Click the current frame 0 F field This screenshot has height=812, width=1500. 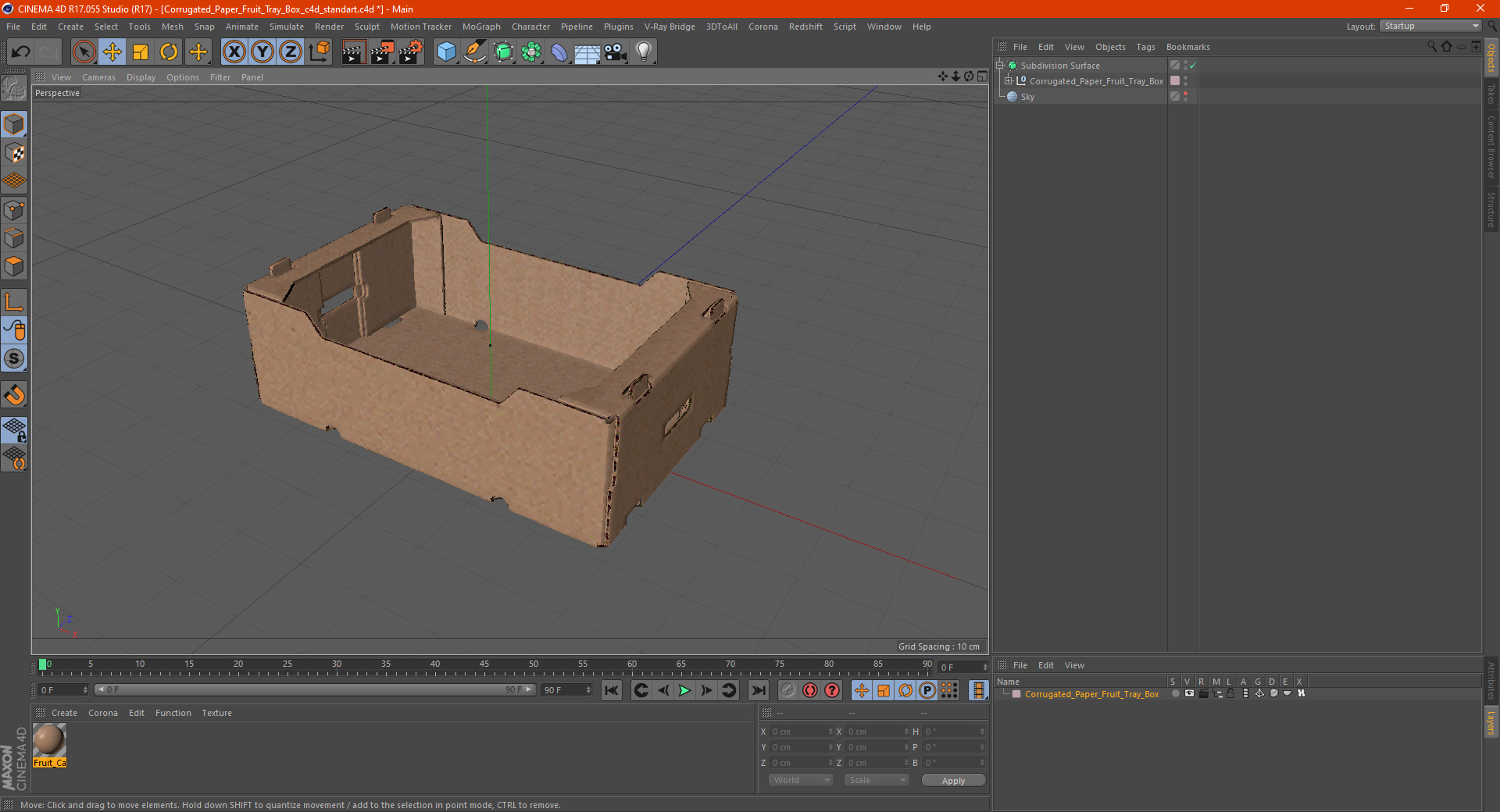click(63, 690)
